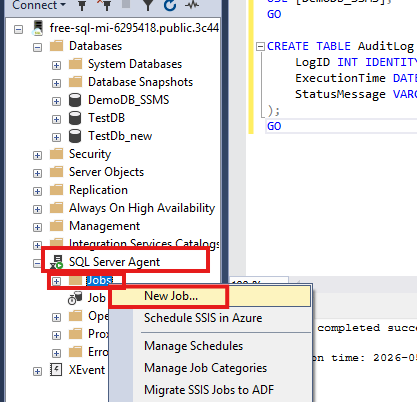Click CREATE TABLE AuditLog line in editor

point(340,46)
